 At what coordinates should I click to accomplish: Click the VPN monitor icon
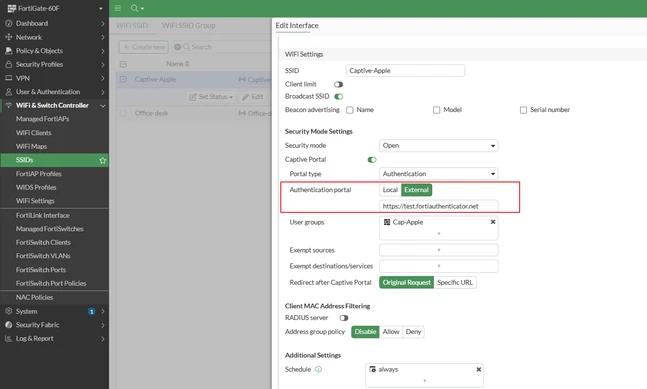pyautogui.click(x=8, y=78)
